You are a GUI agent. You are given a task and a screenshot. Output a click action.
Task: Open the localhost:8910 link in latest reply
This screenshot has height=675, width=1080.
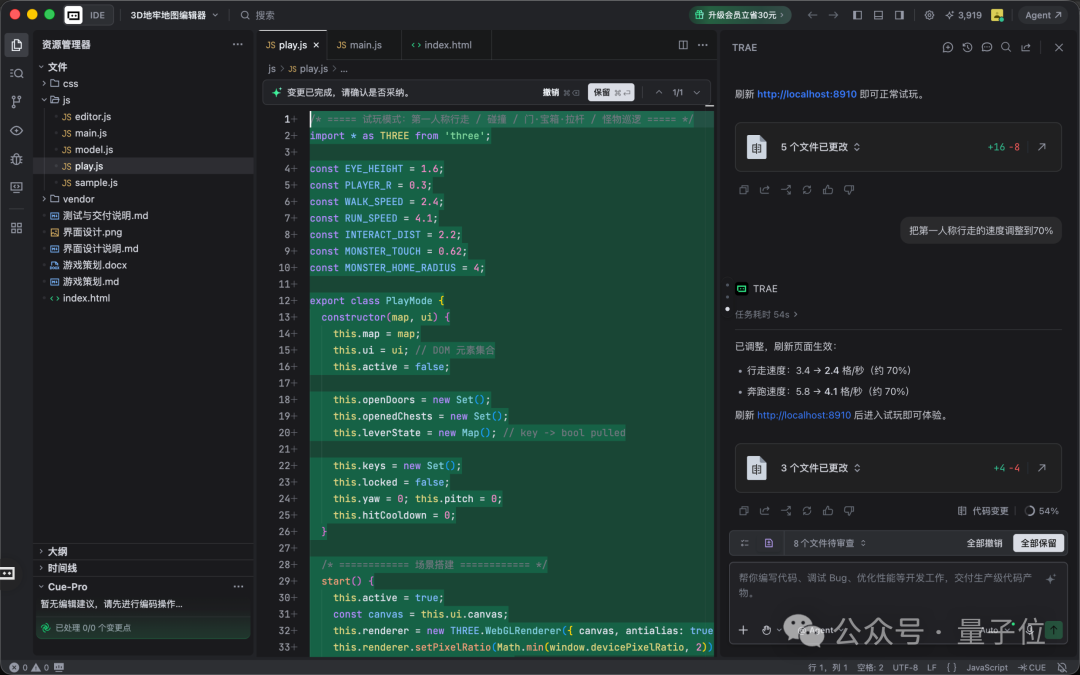[804, 415]
